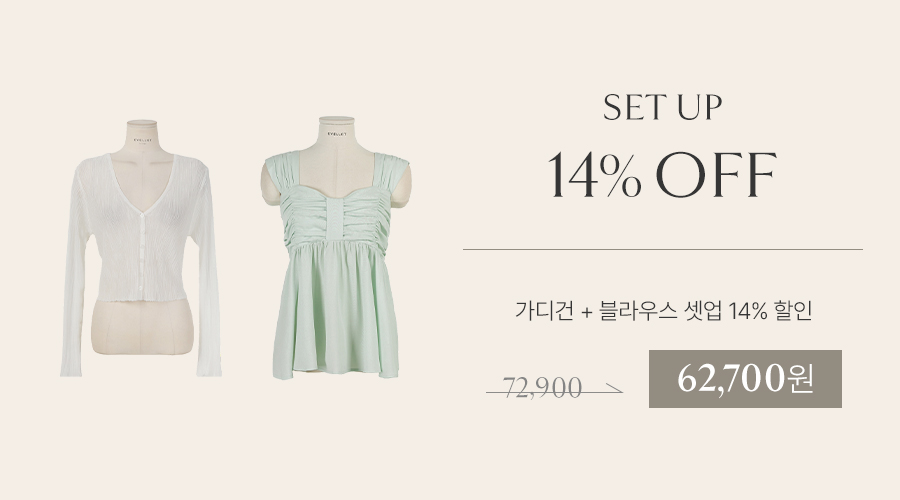Click the exposed mannequin torso below cardigan
Viewport: 900px width, 500px height.
click(142, 326)
